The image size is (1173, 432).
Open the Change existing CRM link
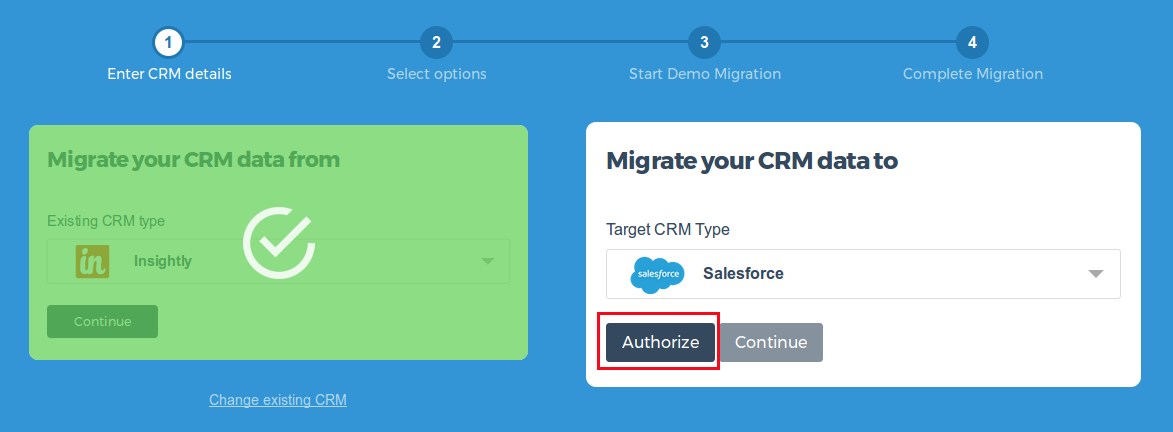tap(278, 400)
